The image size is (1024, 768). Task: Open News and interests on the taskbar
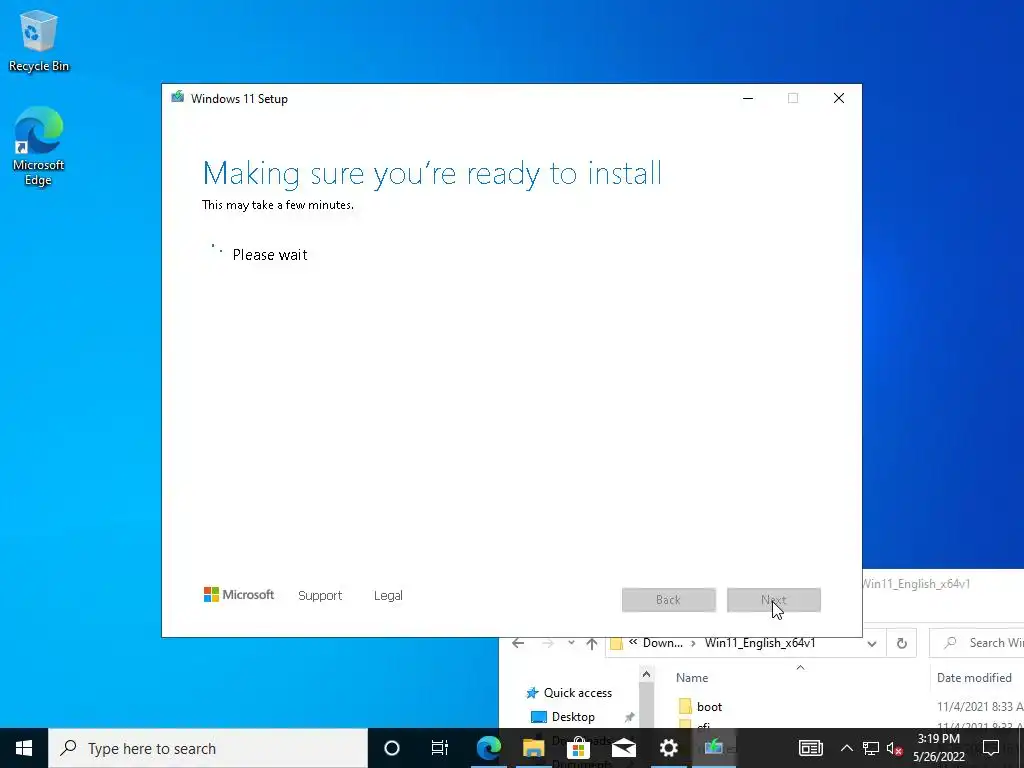(x=810, y=748)
